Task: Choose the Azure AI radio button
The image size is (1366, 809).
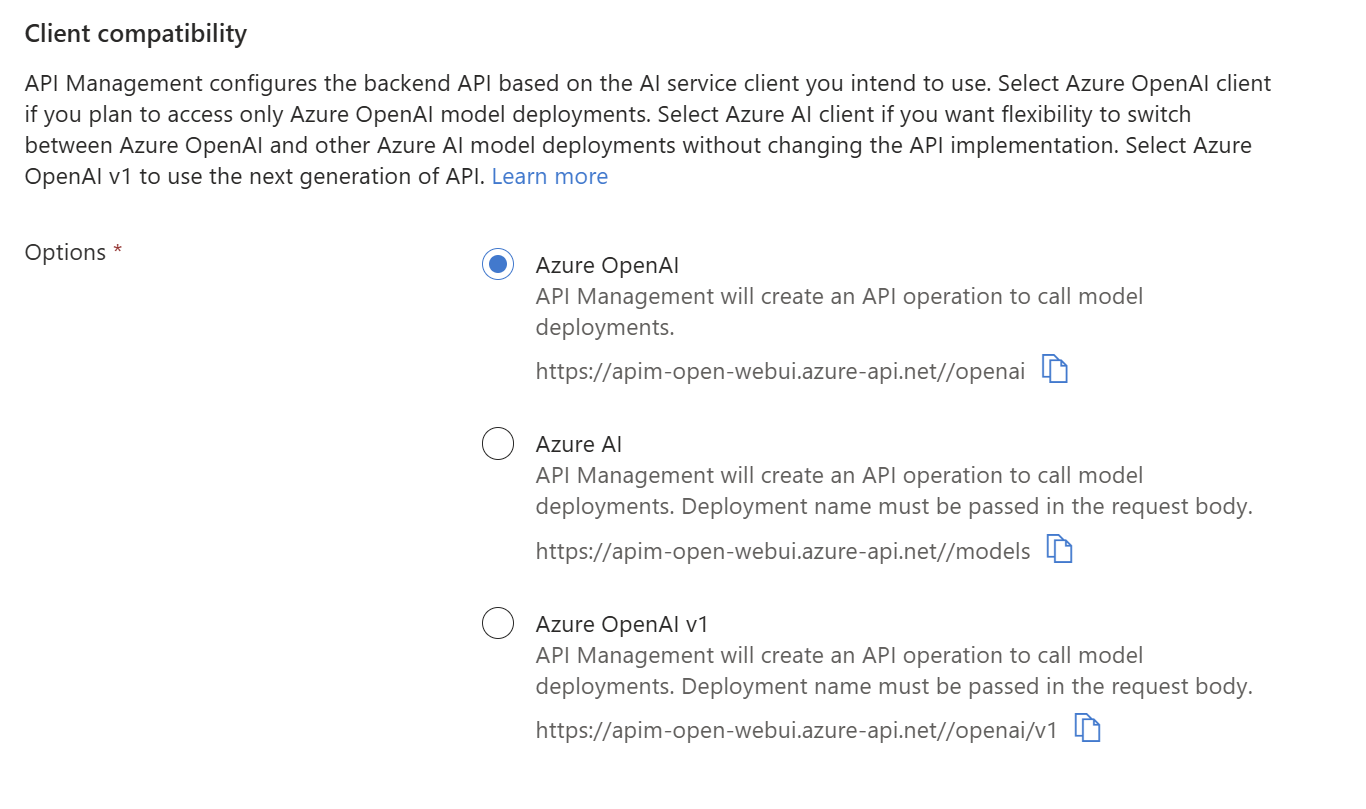Action: coord(498,444)
